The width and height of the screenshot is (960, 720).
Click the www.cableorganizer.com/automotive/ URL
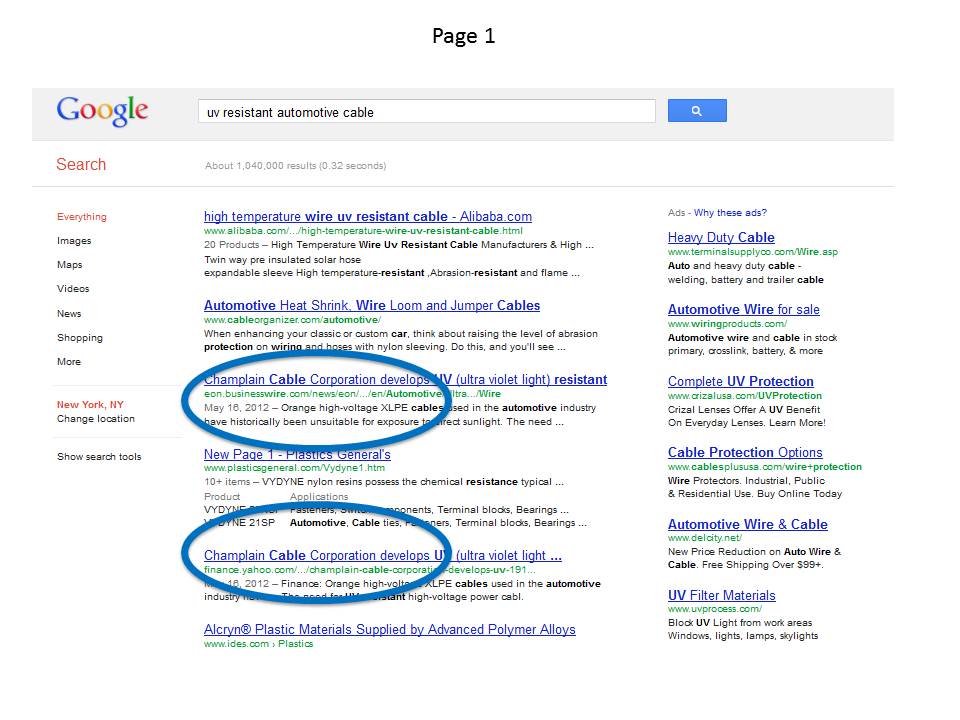[x=293, y=320]
